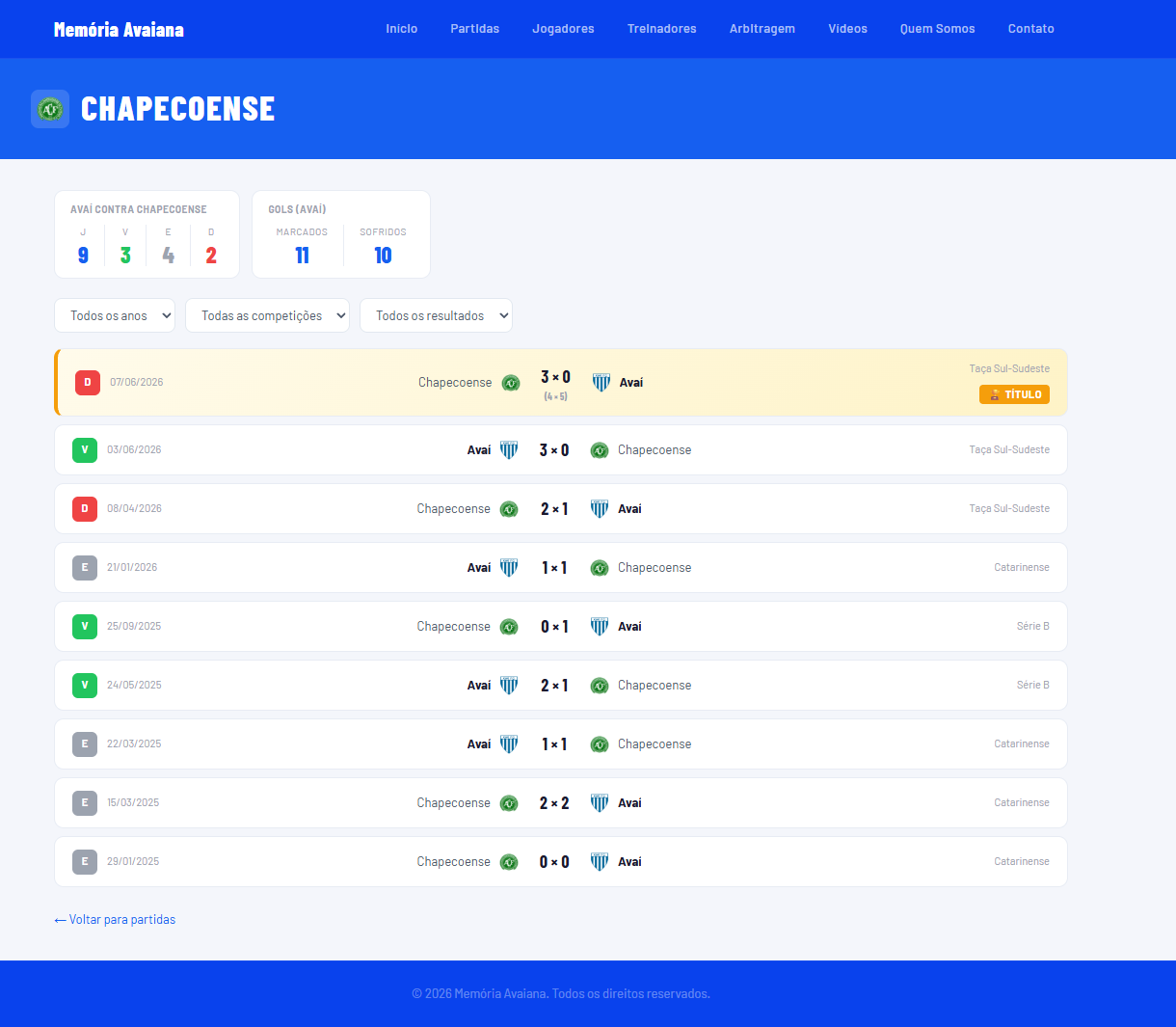This screenshot has height=1027, width=1176.
Task: Click the grey E badge on the 21/01/2026 match
Action: [x=85, y=568]
